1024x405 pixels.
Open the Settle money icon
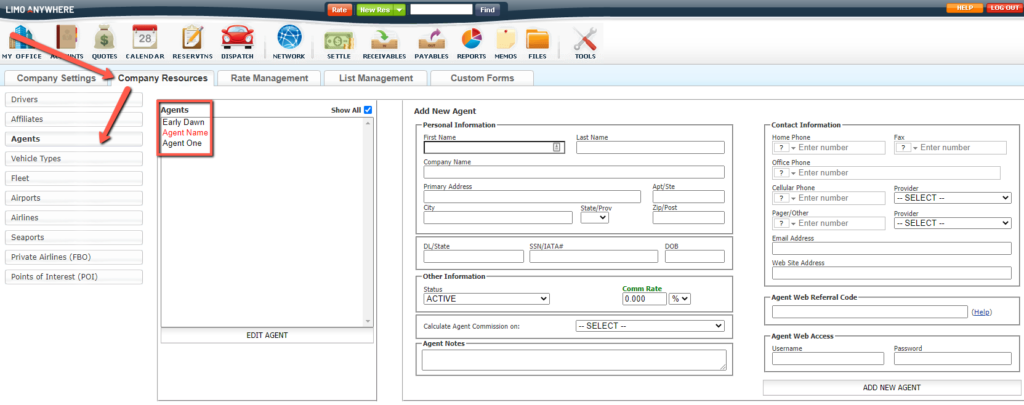coord(338,41)
